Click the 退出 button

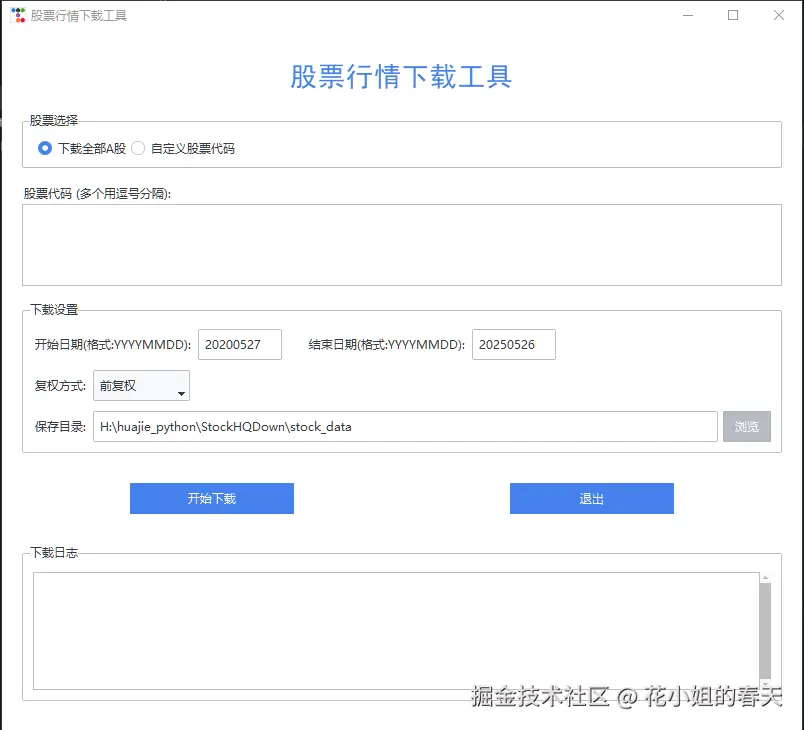point(592,498)
